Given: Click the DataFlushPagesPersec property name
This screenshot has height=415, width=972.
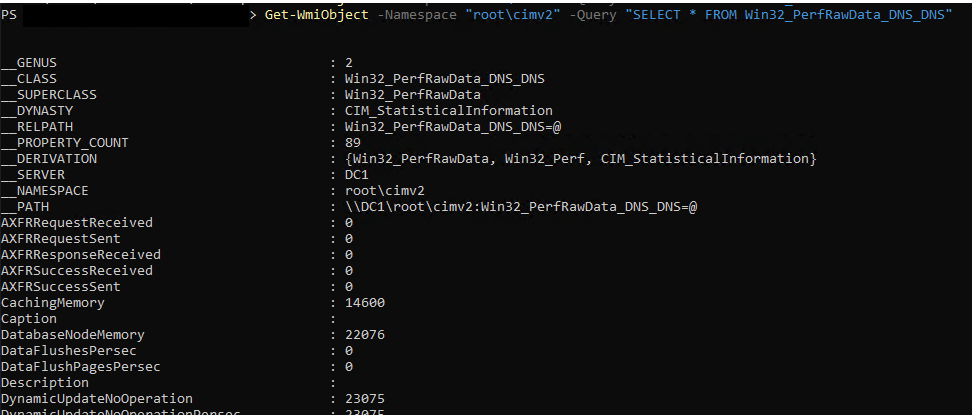Looking at the screenshot, I should point(81,367).
